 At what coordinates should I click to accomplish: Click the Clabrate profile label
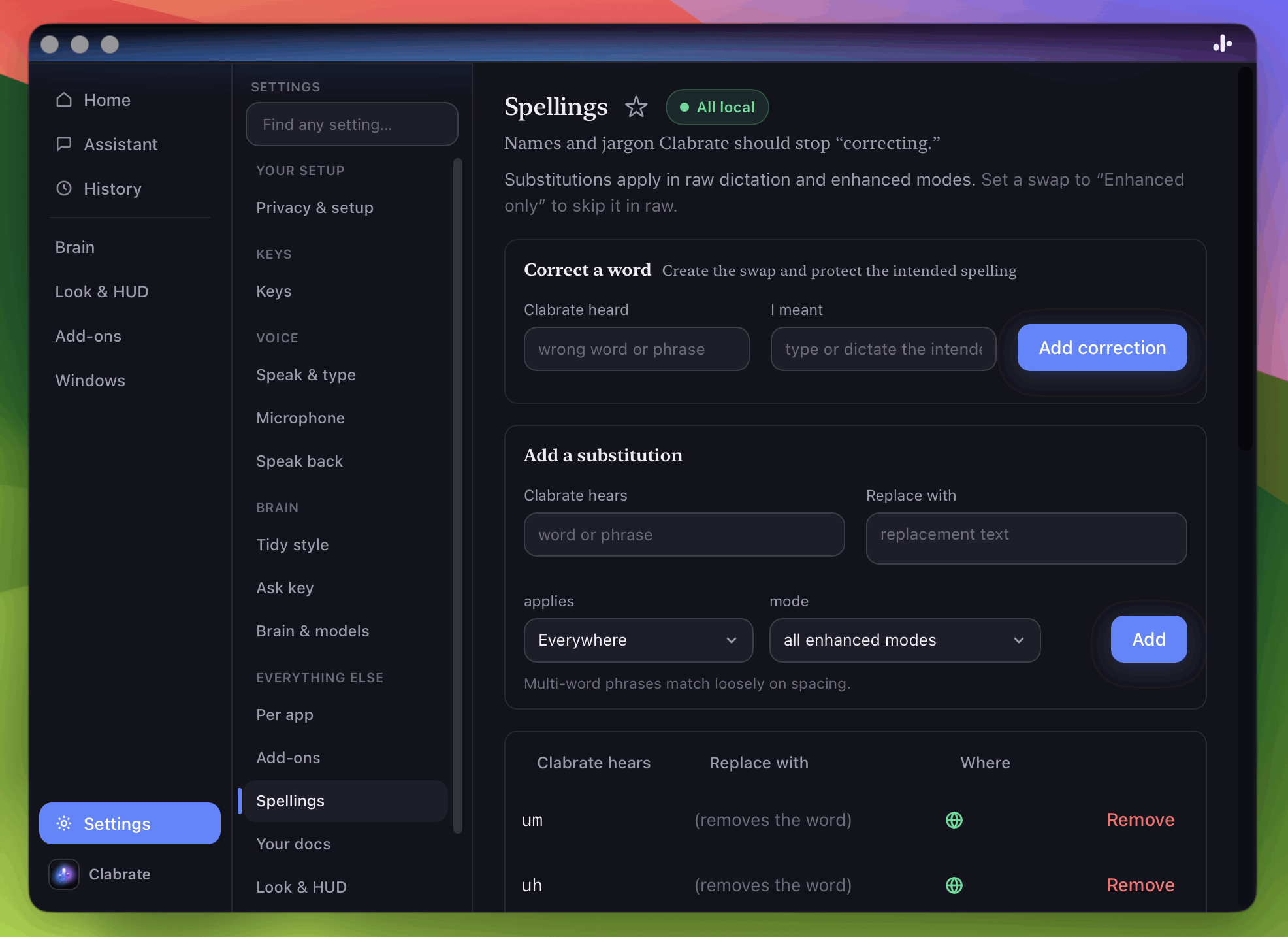click(x=120, y=874)
